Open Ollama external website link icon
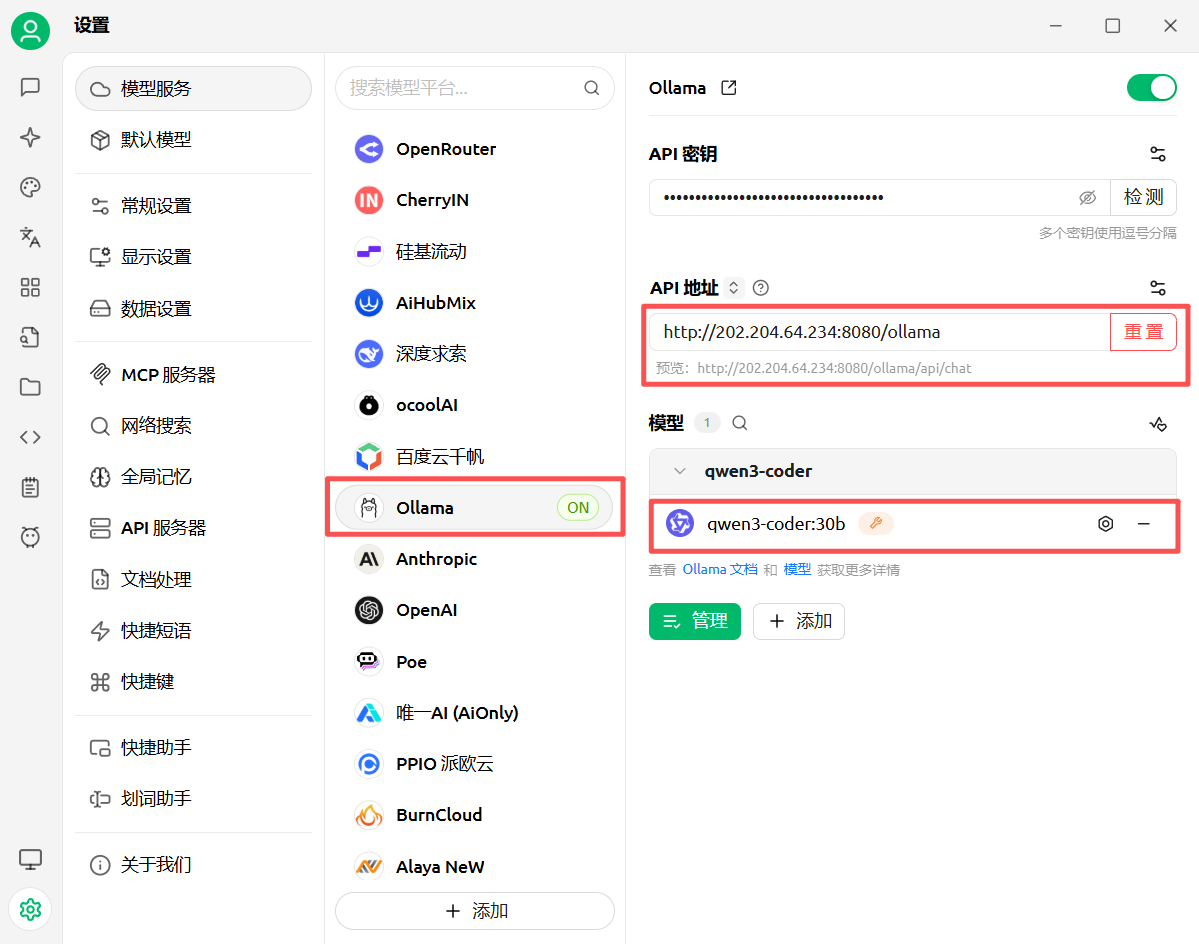The width and height of the screenshot is (1199, 944). point(729,88)
